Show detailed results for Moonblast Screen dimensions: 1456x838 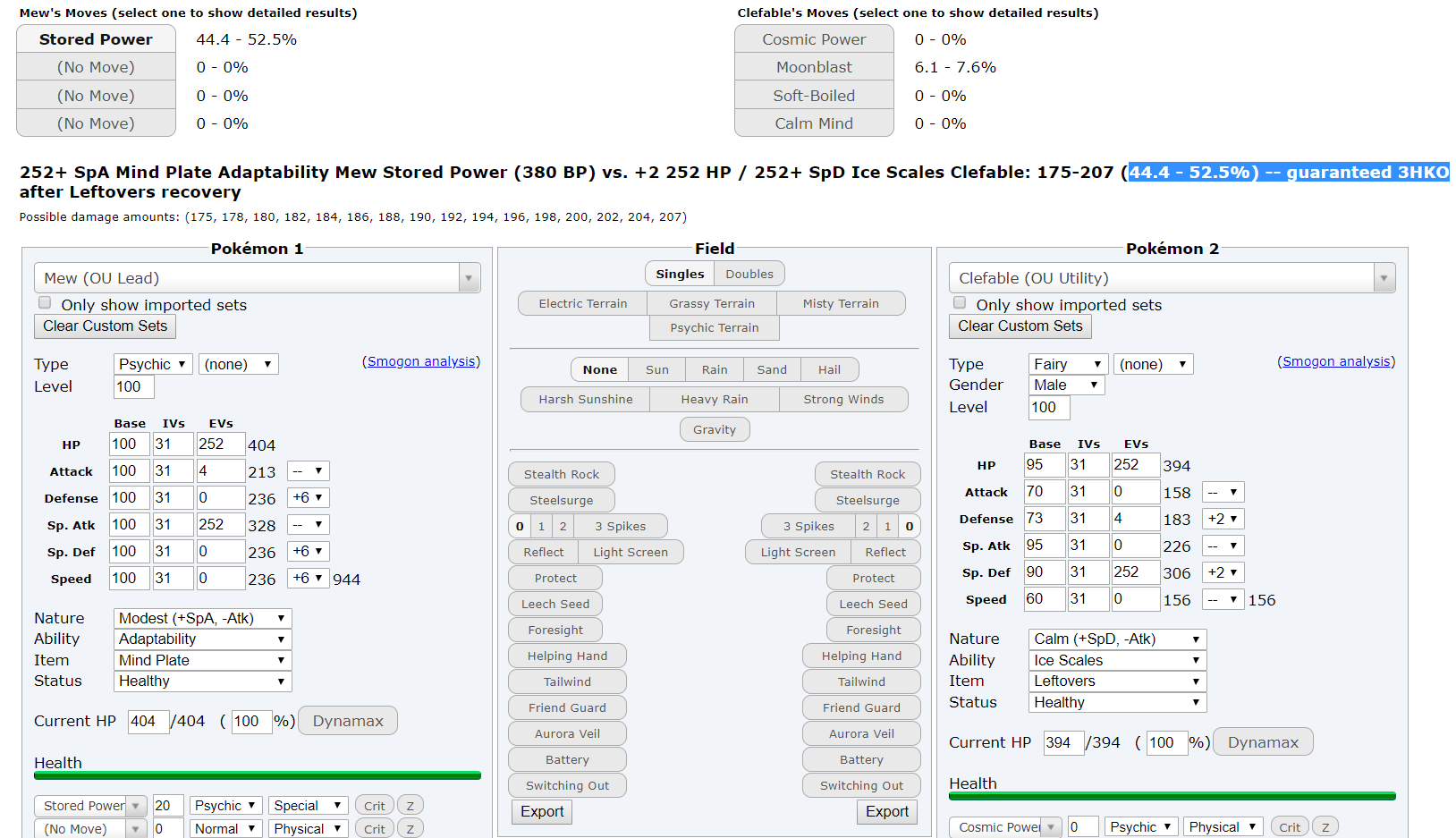click(814, 67)
